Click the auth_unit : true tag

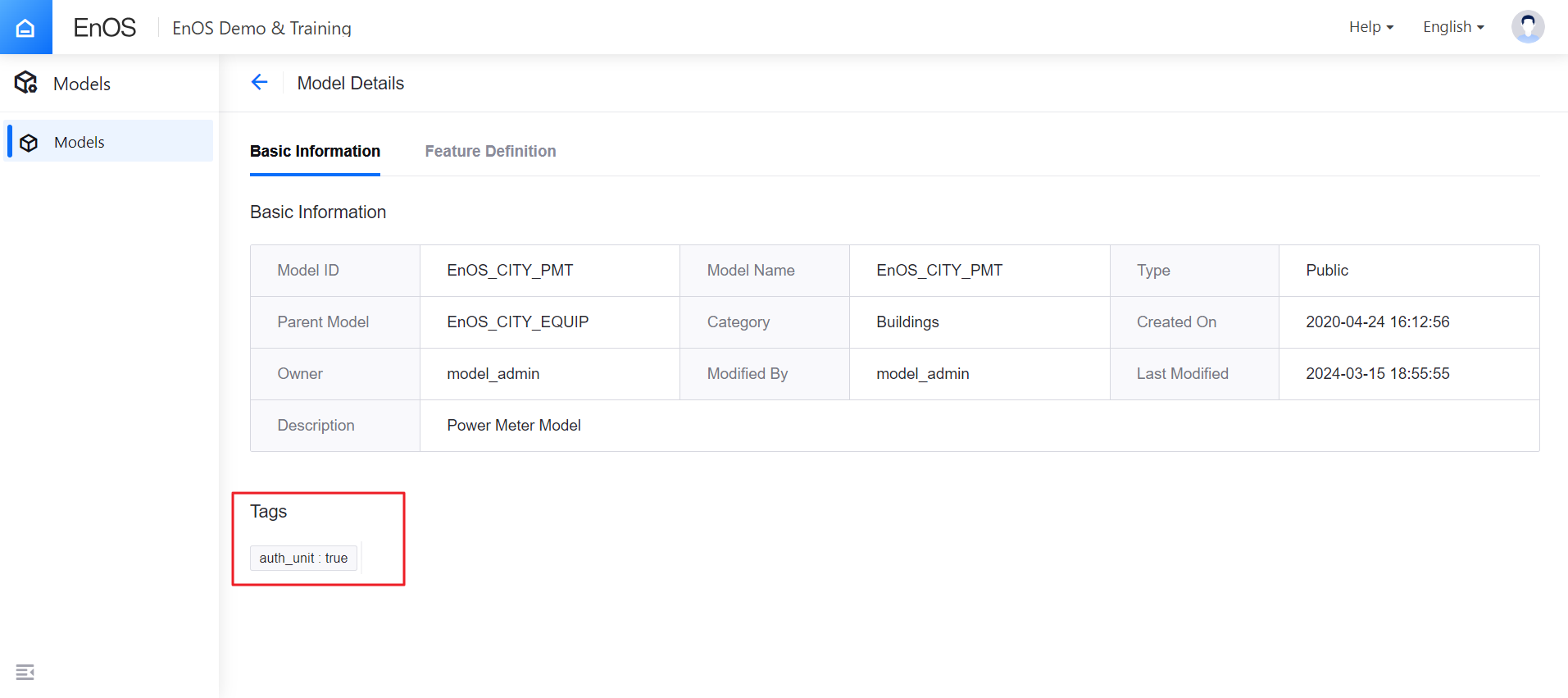[303, 558]
